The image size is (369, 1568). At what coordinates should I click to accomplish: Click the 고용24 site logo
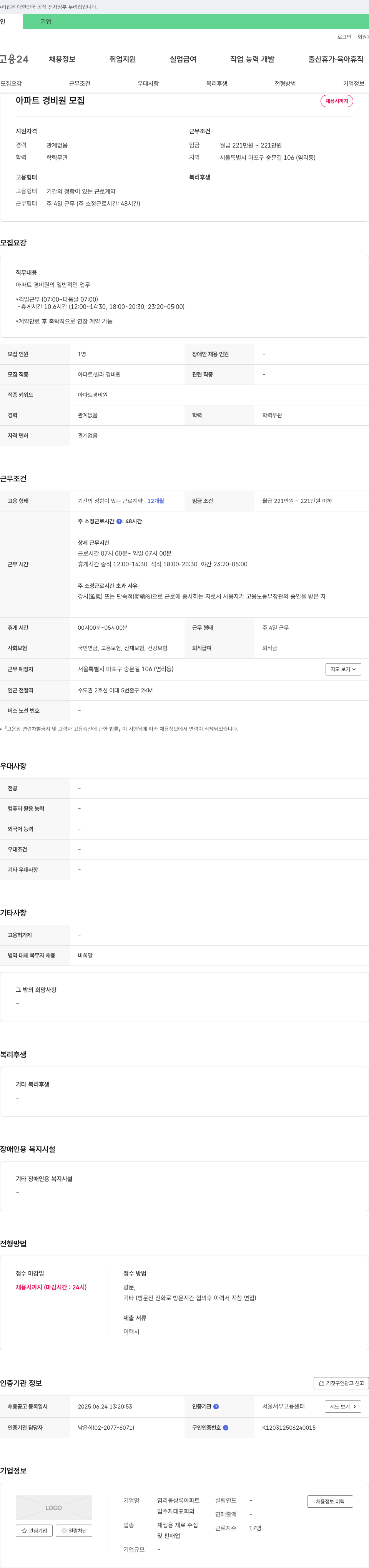(13, 59)
